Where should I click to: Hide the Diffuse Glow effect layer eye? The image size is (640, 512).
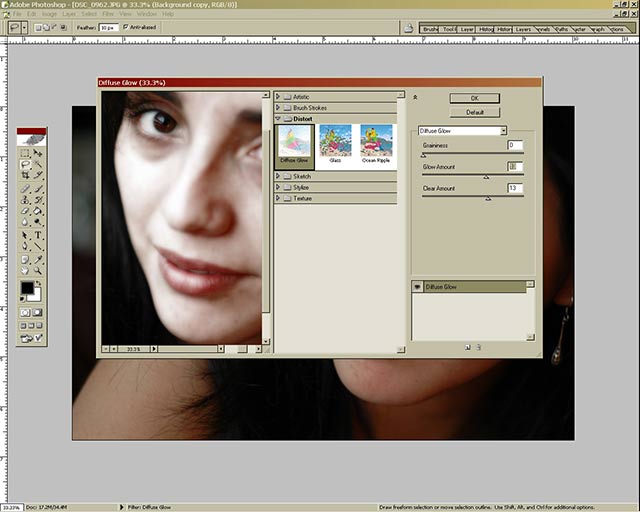(417, 287)
